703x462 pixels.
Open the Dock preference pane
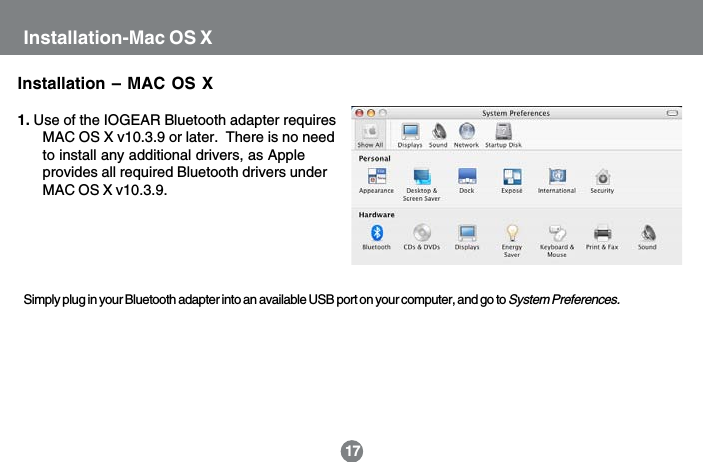click(x=467, y=181)
